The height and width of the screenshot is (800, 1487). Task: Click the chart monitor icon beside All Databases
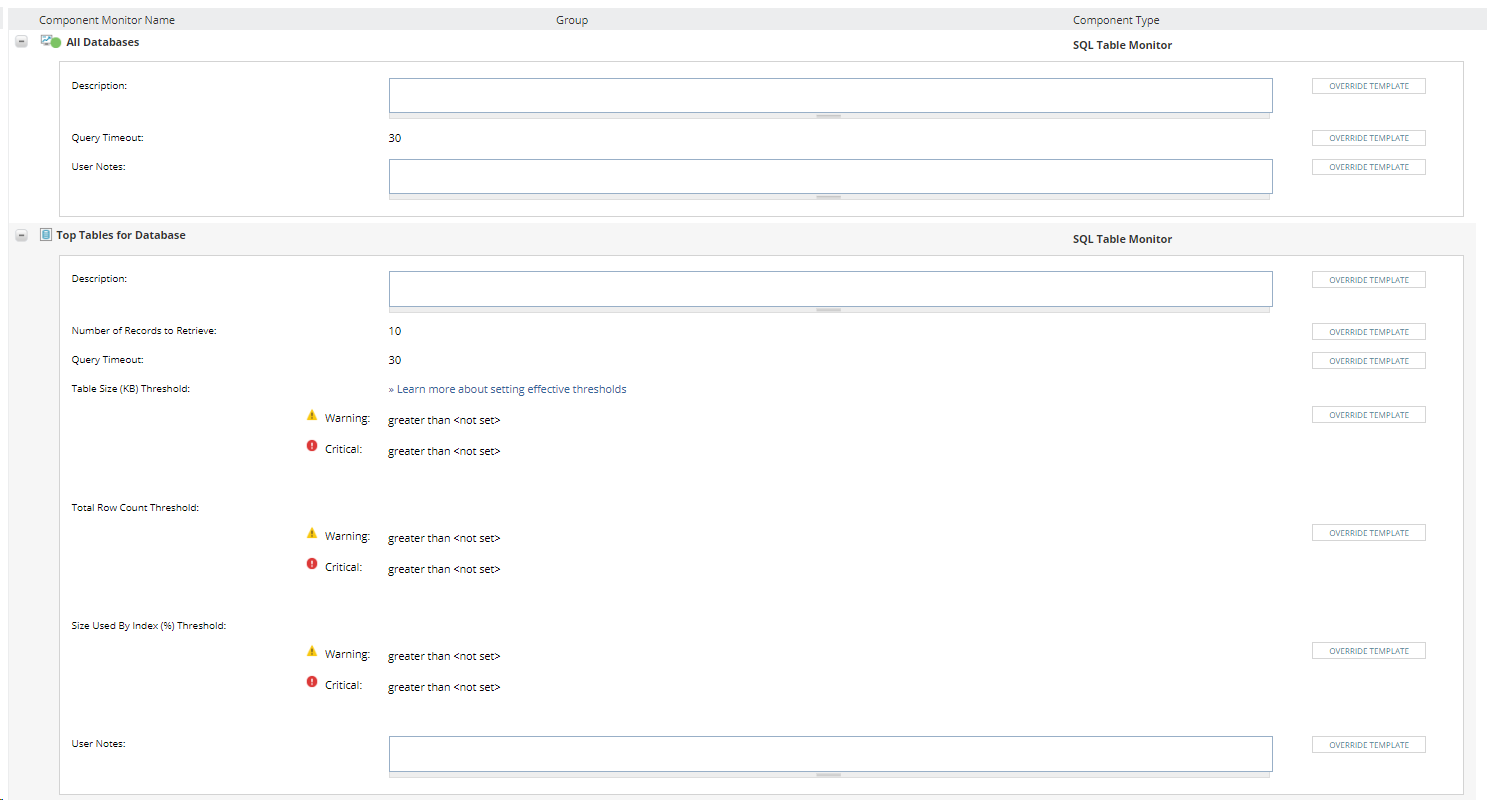47,41
